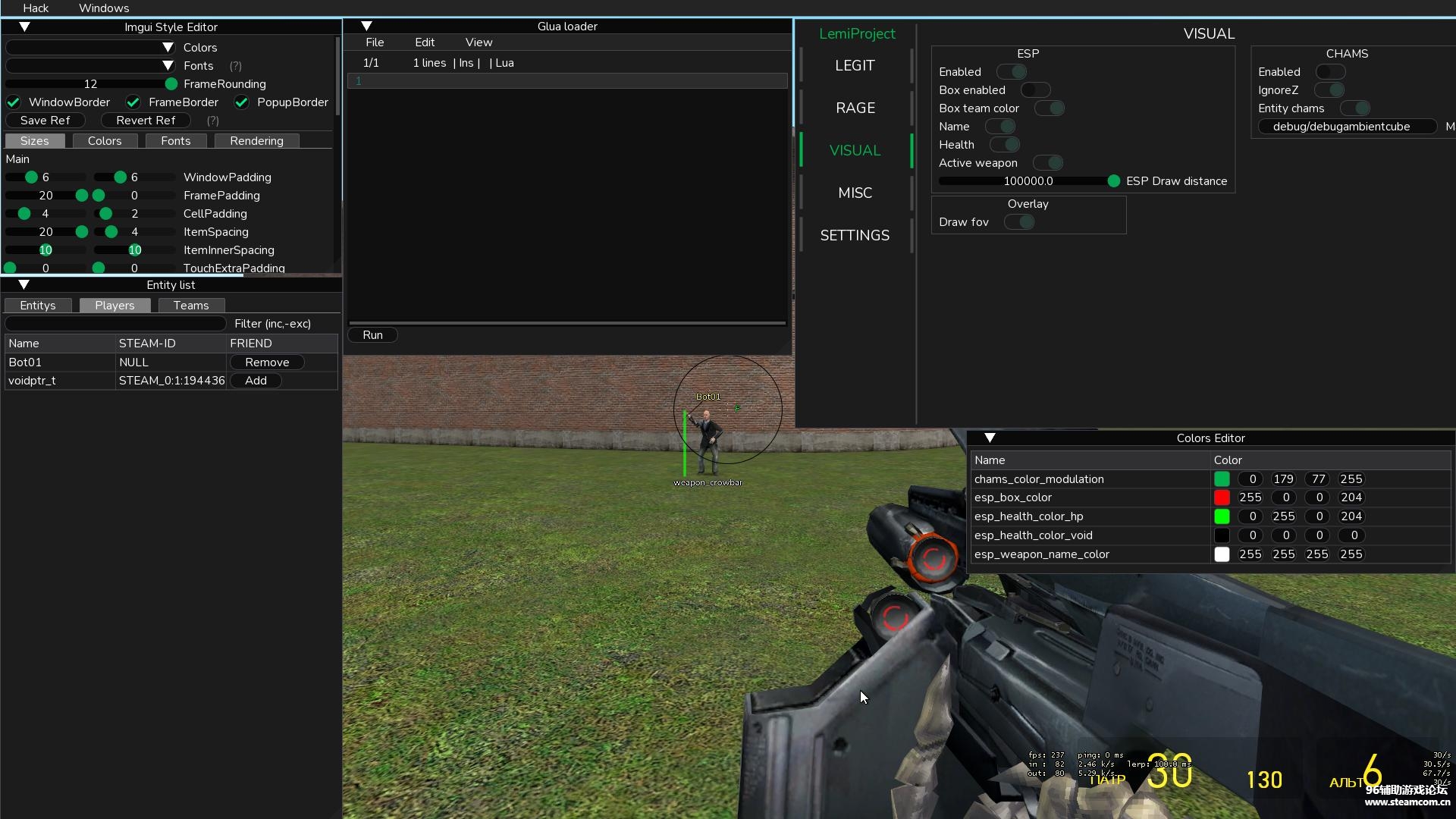Remove Bot01 from friends
Viewport: 1456px width, 819px height.
(267, 362)
